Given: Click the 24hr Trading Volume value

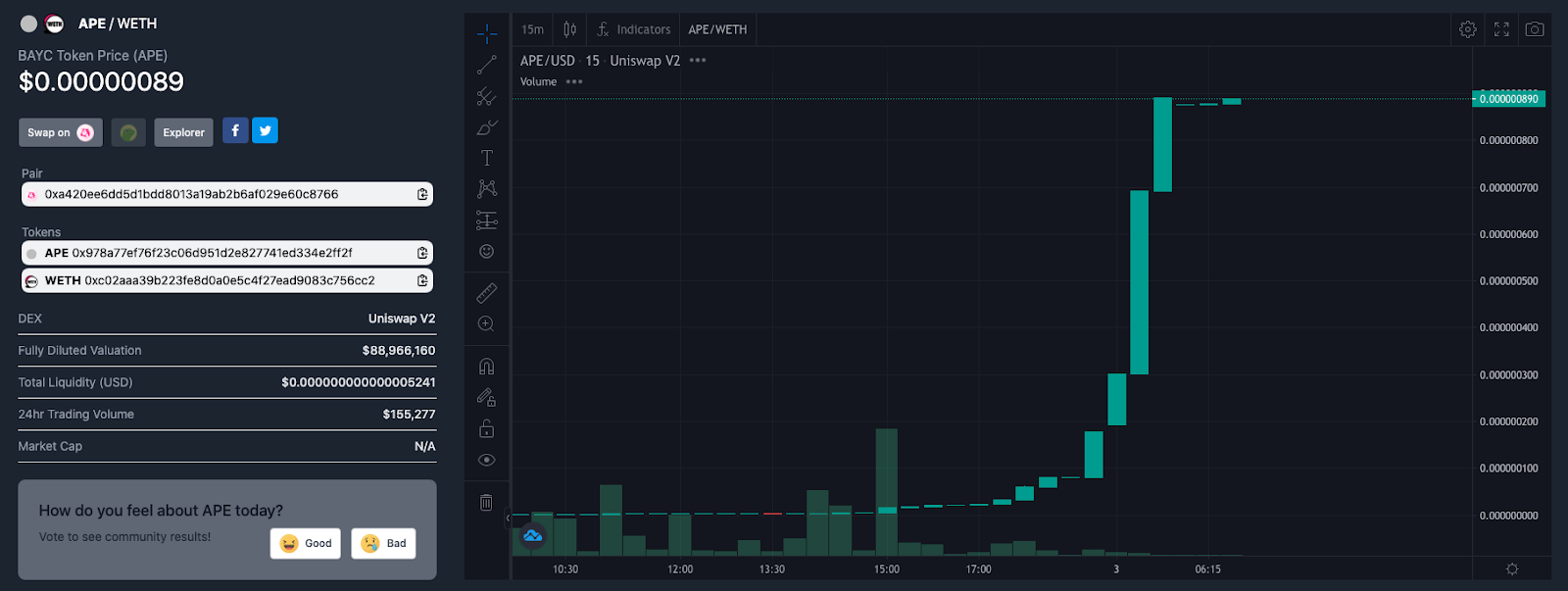Looking at the screenshot, I should coord(409,415).
